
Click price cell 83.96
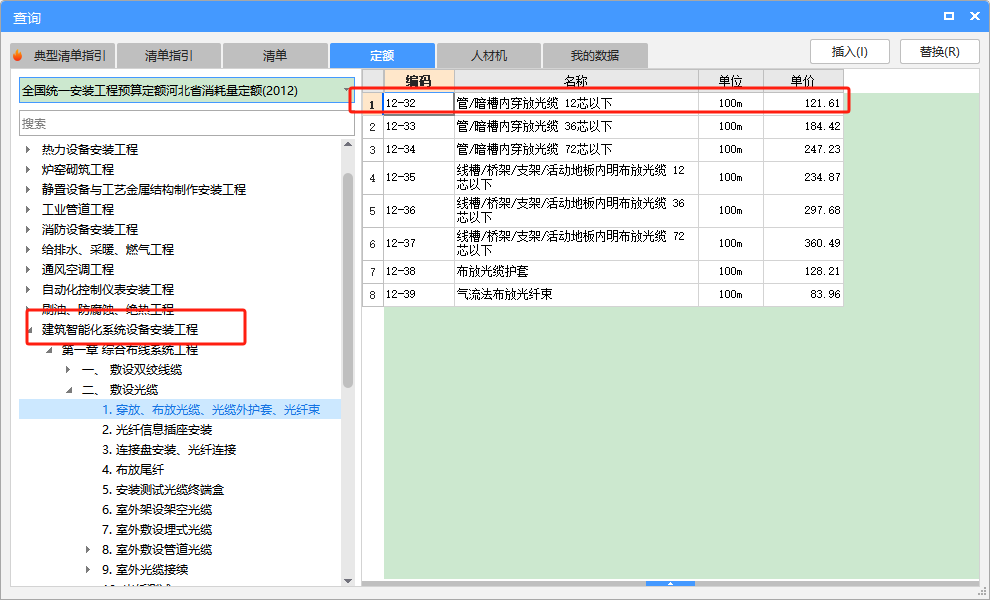(803, 294)
